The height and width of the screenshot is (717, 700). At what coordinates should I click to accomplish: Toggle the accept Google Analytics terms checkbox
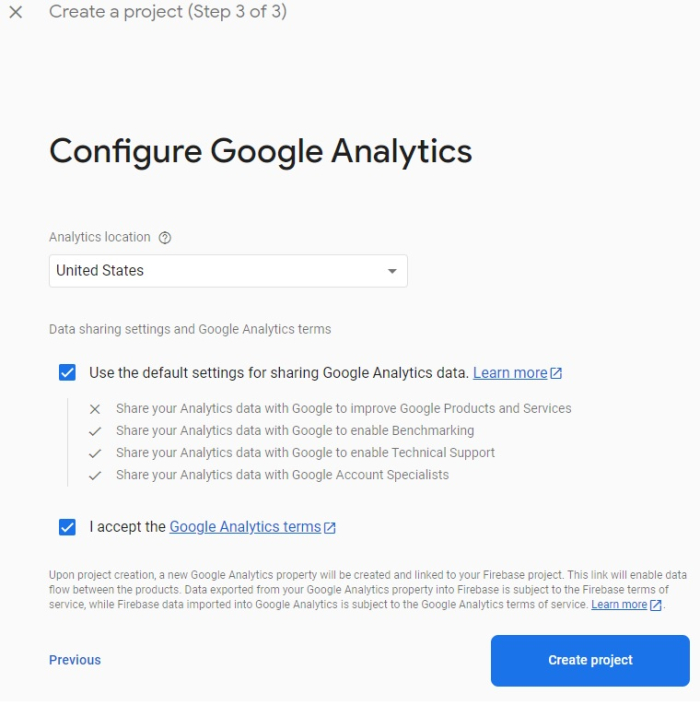[x=67, y=527]
